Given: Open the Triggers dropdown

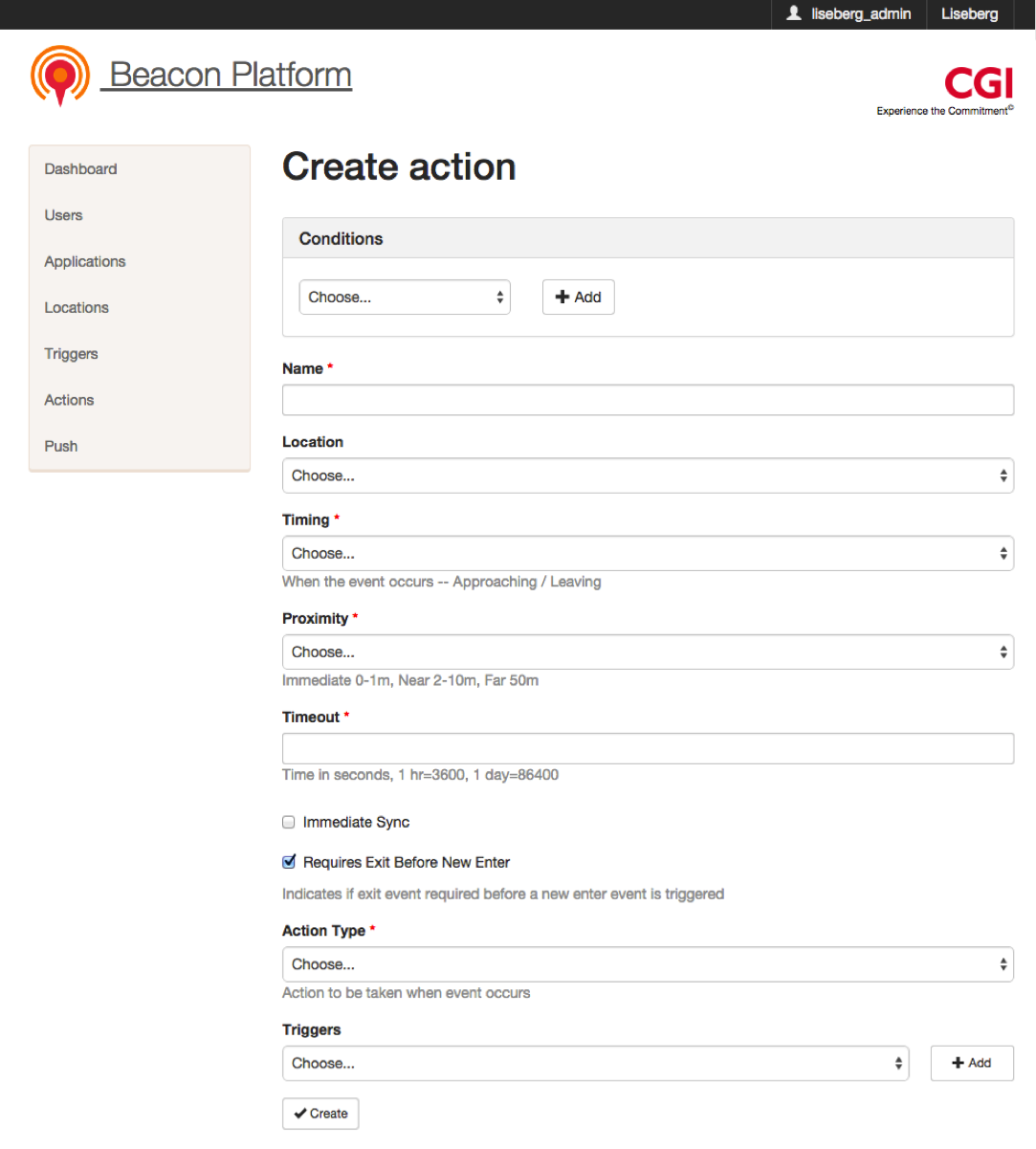Looking at the screenshot, I should (595, 1063).
